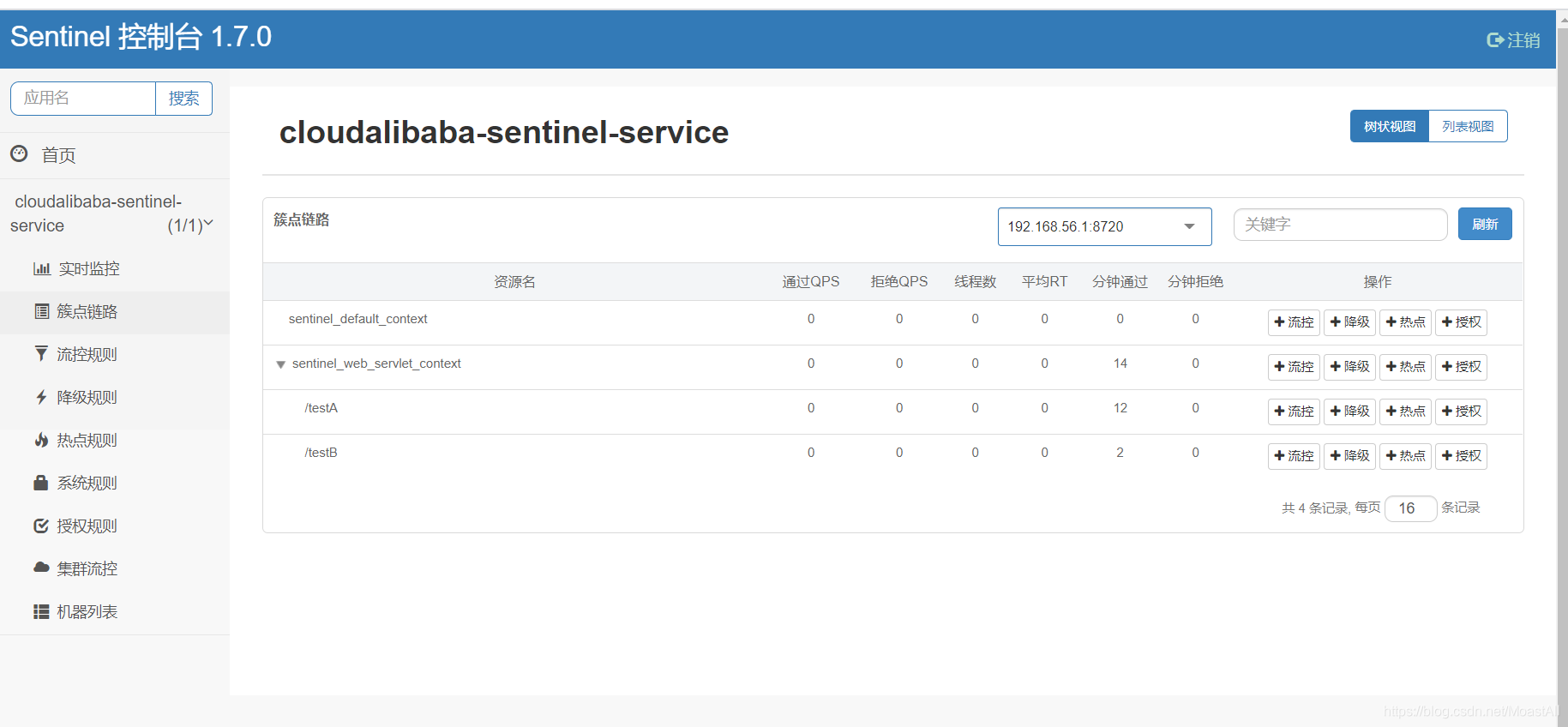Switch to 列表视图 list view
Image resolution: width=1568 pixels, height=727 pixels.
point(1468,126)
